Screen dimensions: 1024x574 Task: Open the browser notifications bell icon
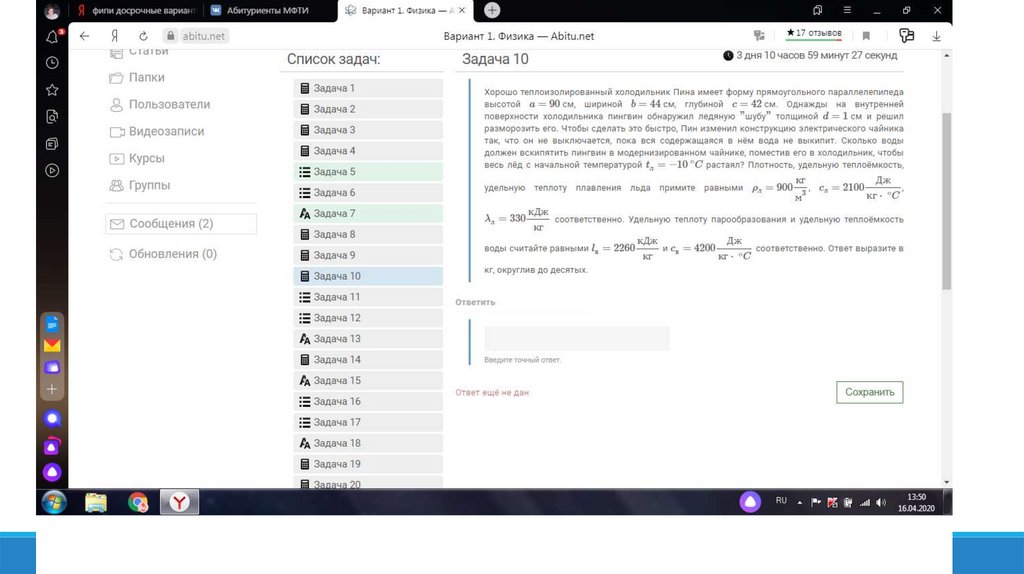52,37
